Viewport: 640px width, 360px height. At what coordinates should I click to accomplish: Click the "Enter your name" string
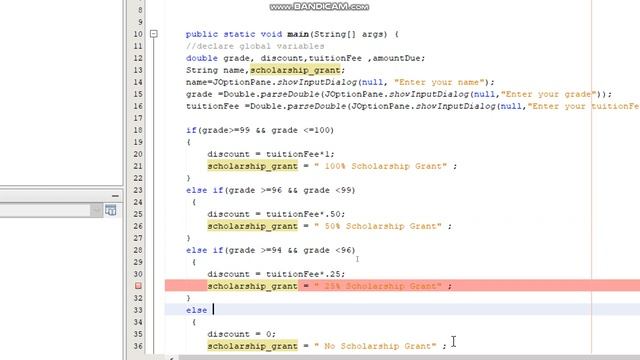[x=441, y=82]
